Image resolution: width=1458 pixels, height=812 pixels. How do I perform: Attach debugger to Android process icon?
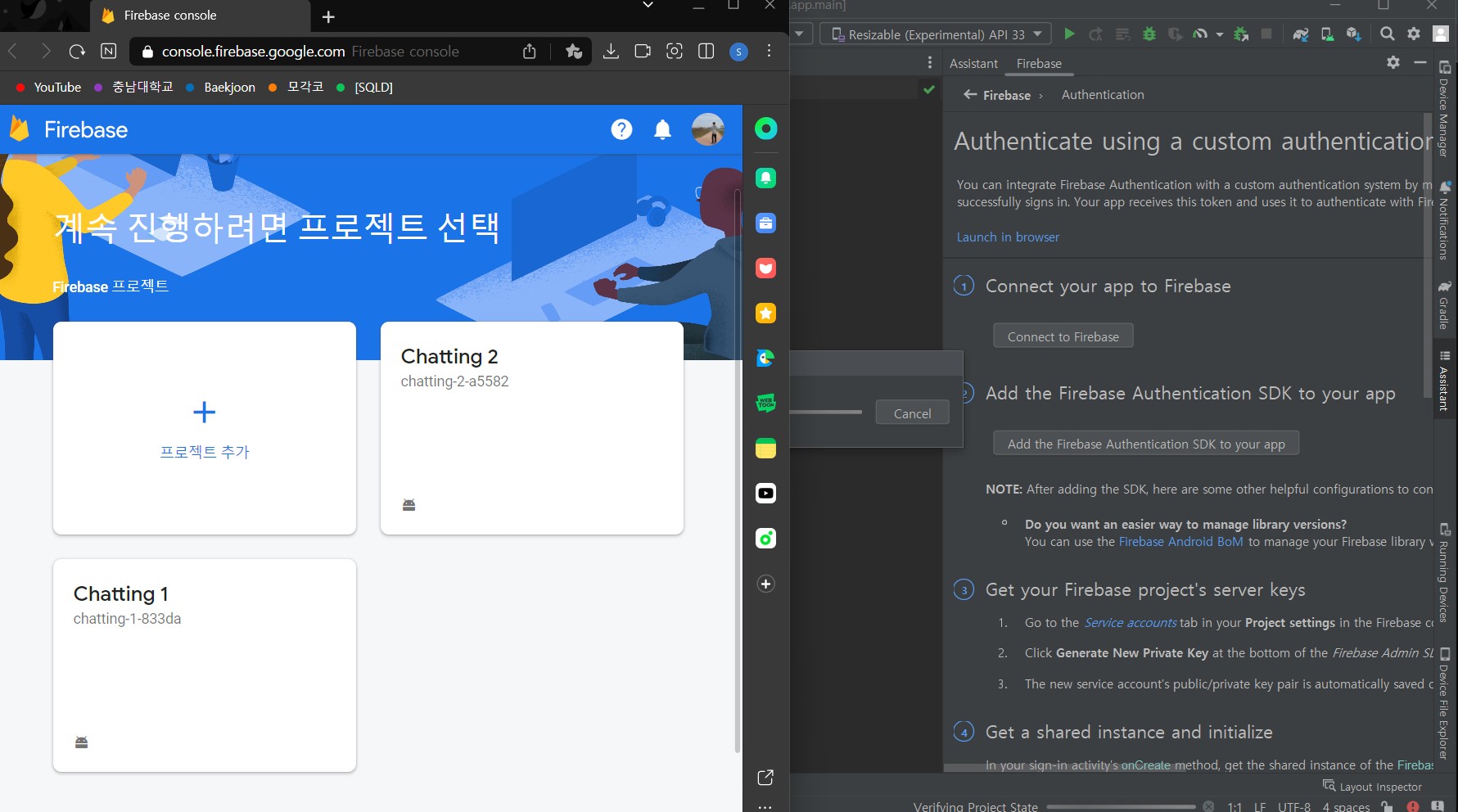1241,34
